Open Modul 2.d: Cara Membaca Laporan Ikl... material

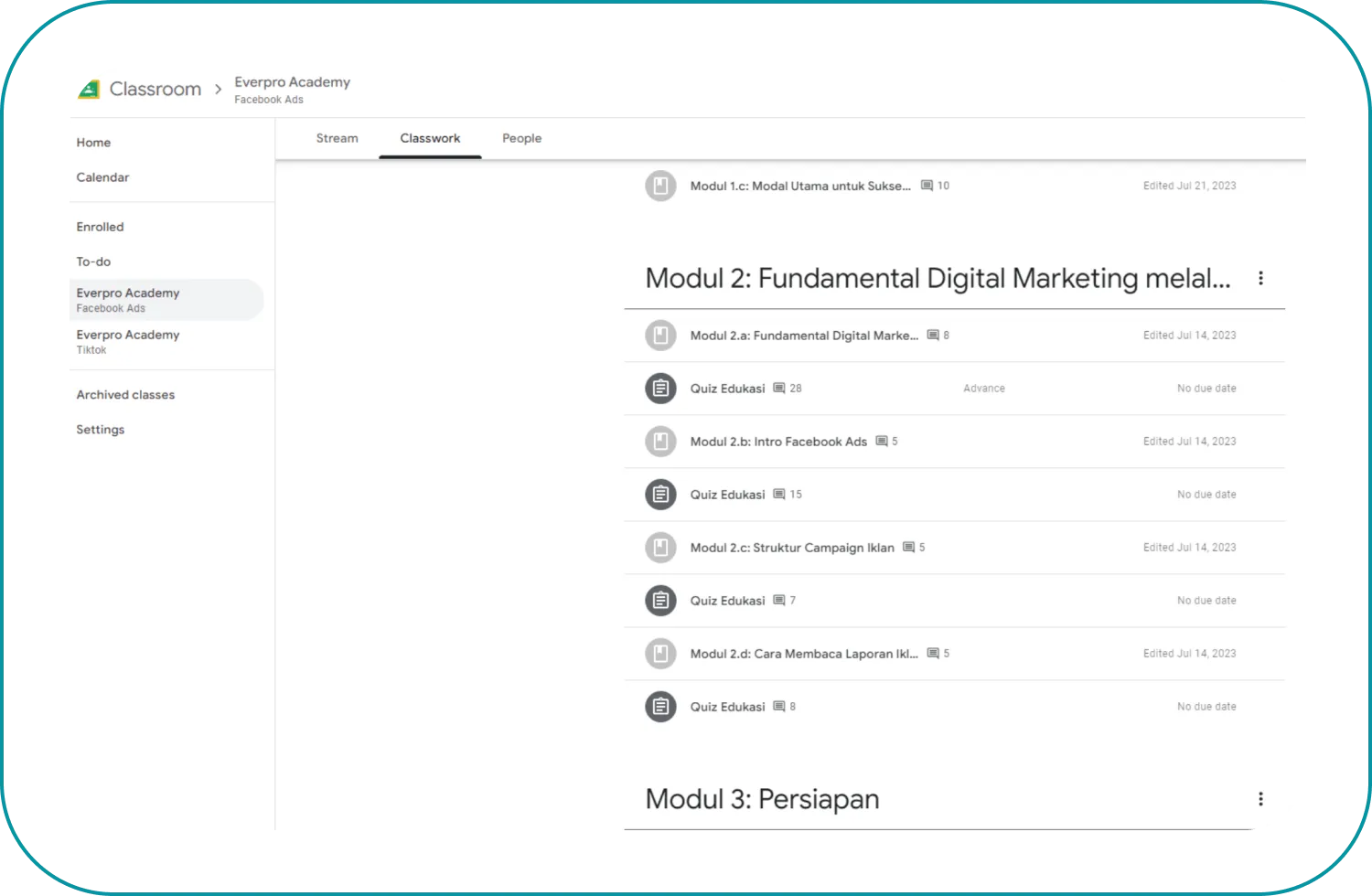[x=804, y=654]
